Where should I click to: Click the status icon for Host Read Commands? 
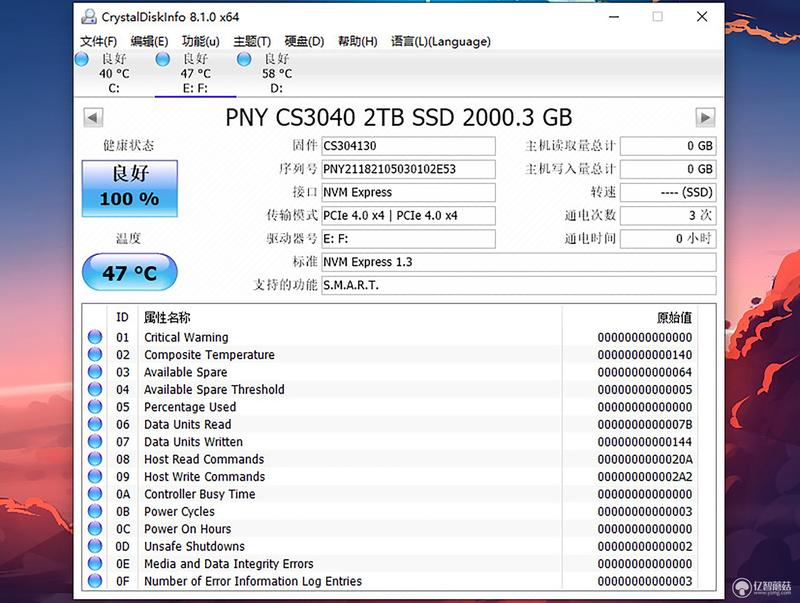[x=95, y=459]
